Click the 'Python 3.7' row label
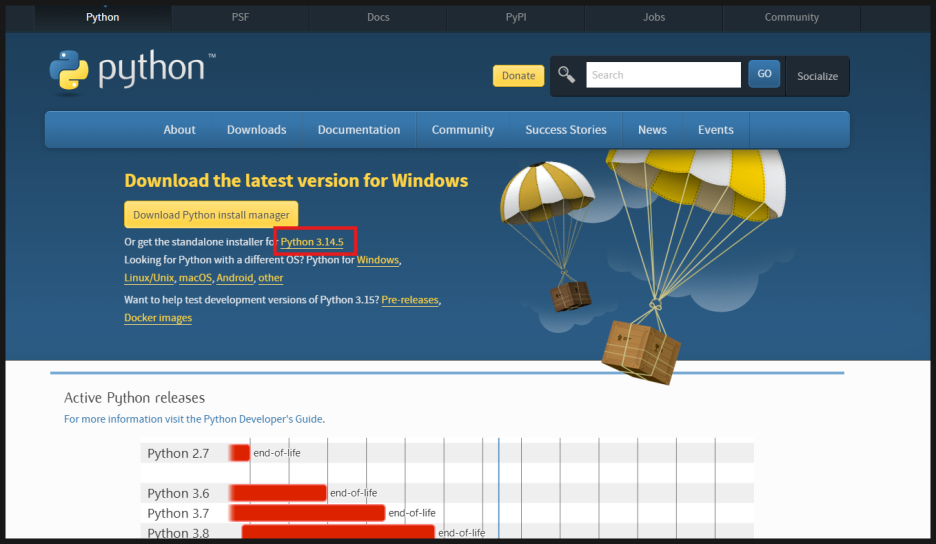This screenshot has width=936, height=544. (178, 514)
